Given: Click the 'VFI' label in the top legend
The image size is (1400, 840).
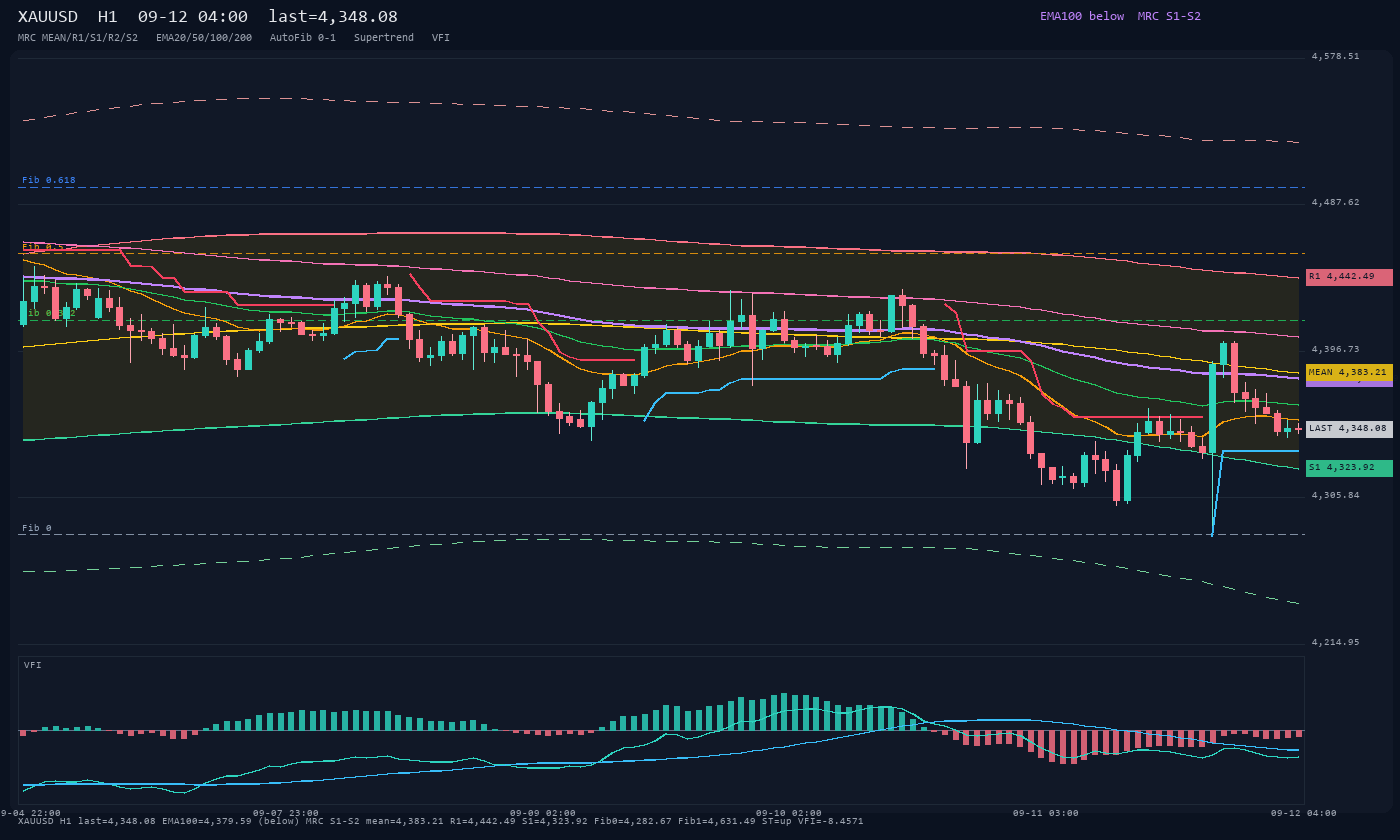Looking at the screenshot, I should click(x=441, y=38).
